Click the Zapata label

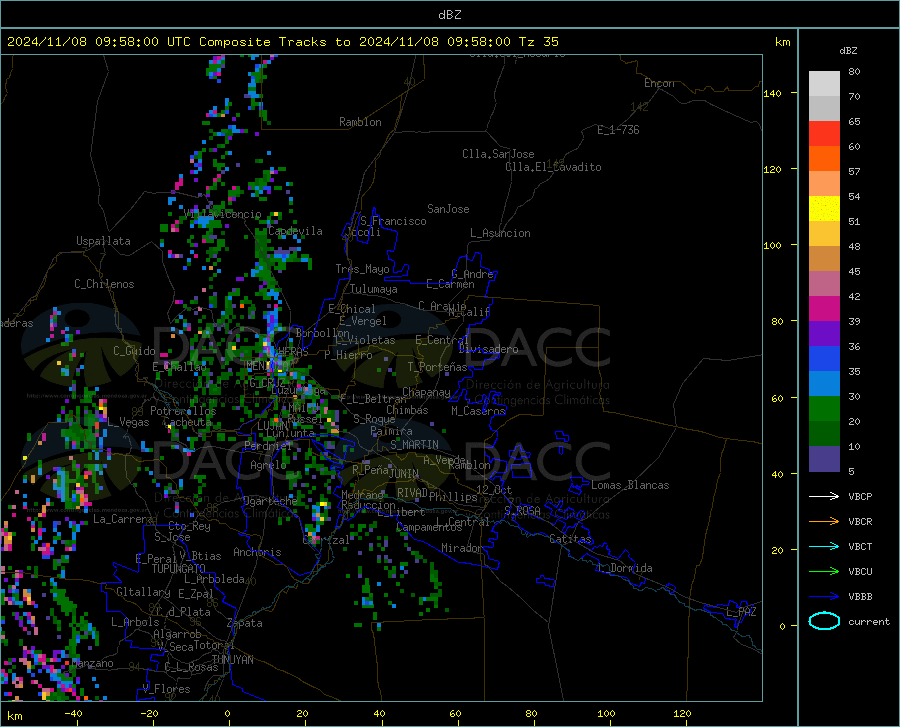point(245,623)
